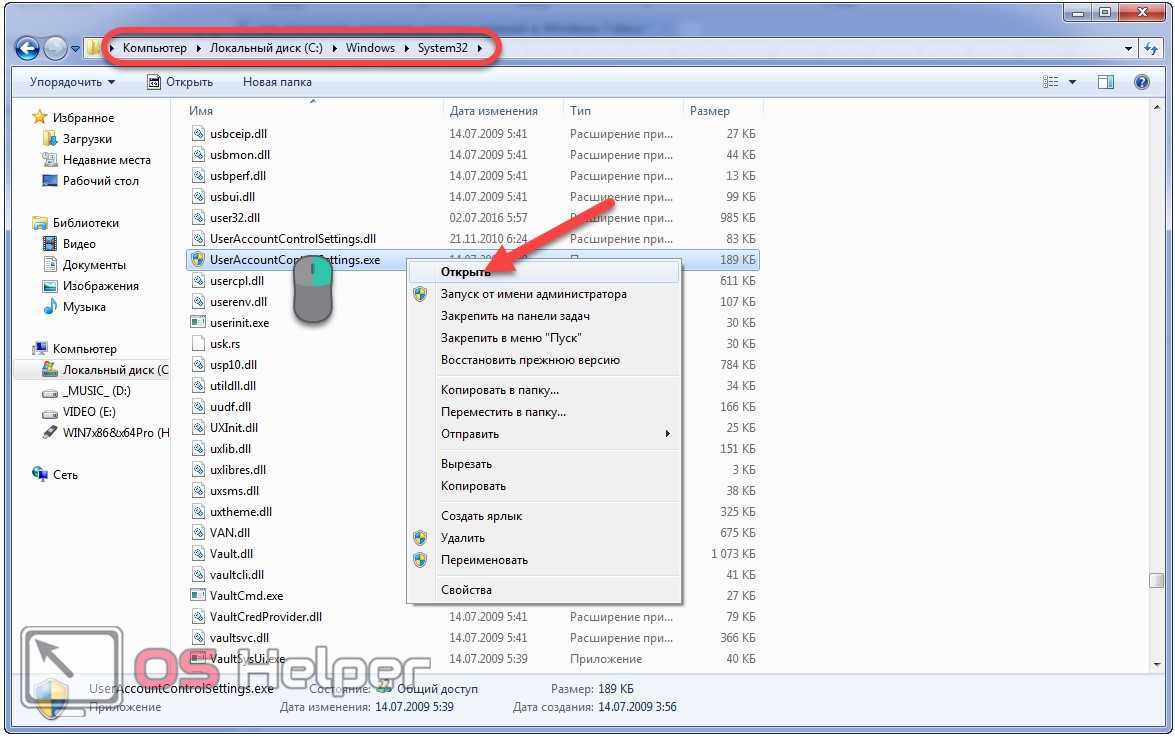The width and height of the screenshot is (1175, 737).
Task: Select _MUSIC_ (D:) drive in tree
Action: (x=96, y=391)
